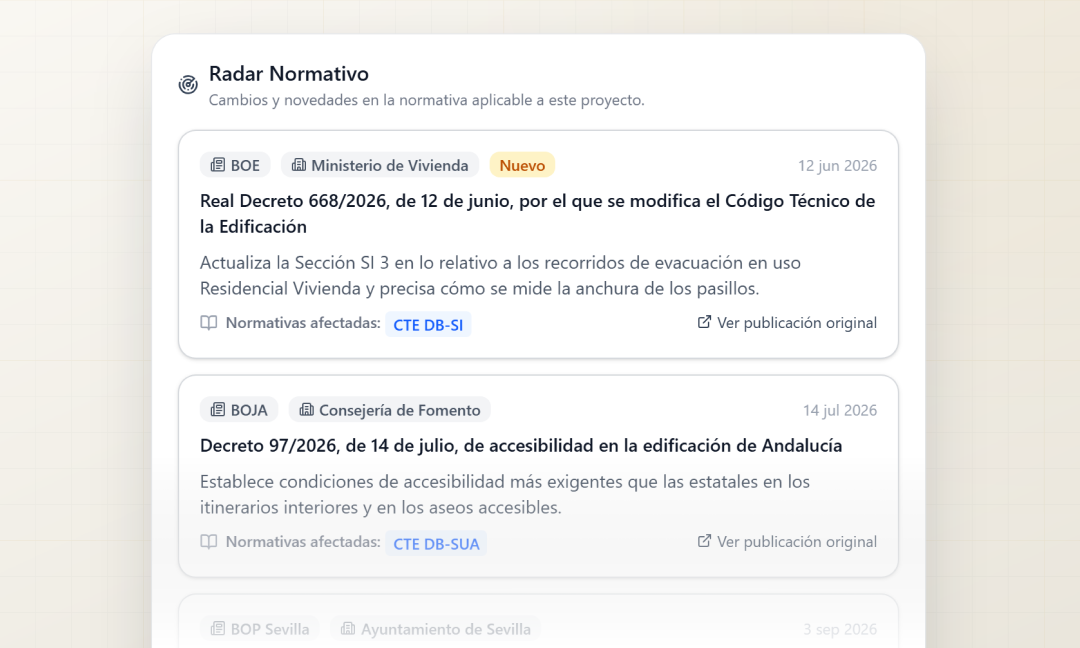Click the newspaper icon in BOP Sevilla badge
1080x648 pixels.
pyautogui.click(x=218, y=628)
